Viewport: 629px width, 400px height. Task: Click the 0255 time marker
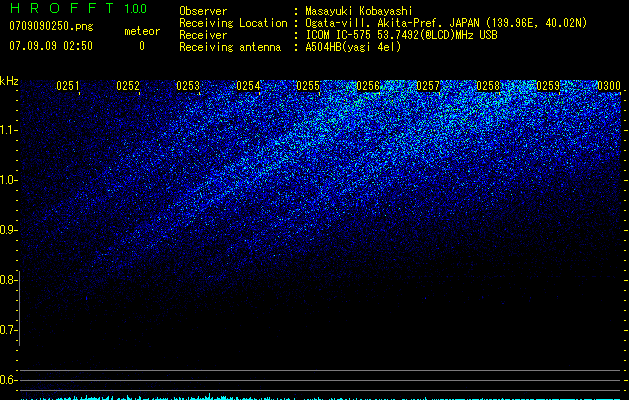coord(308,86)
